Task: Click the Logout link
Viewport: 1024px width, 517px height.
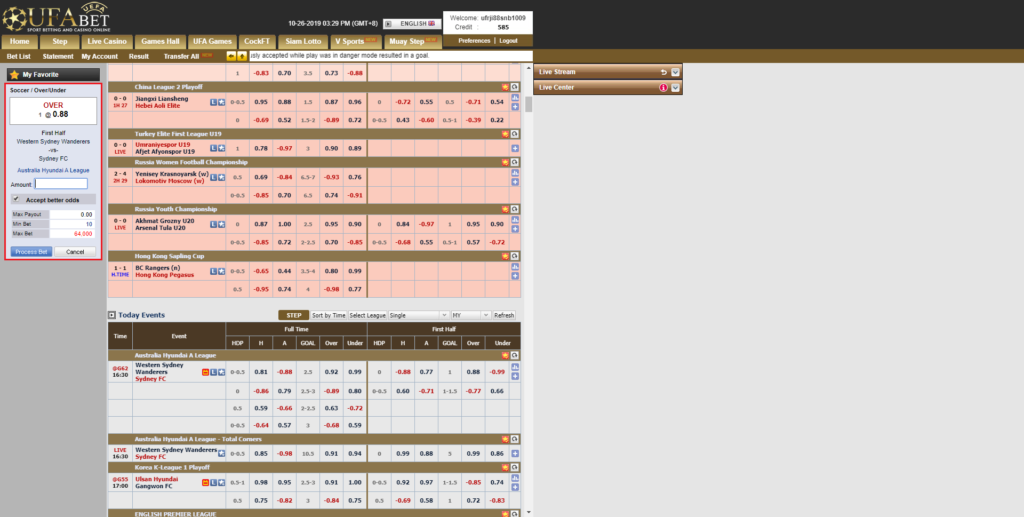Action: click(x=508, y=40)
